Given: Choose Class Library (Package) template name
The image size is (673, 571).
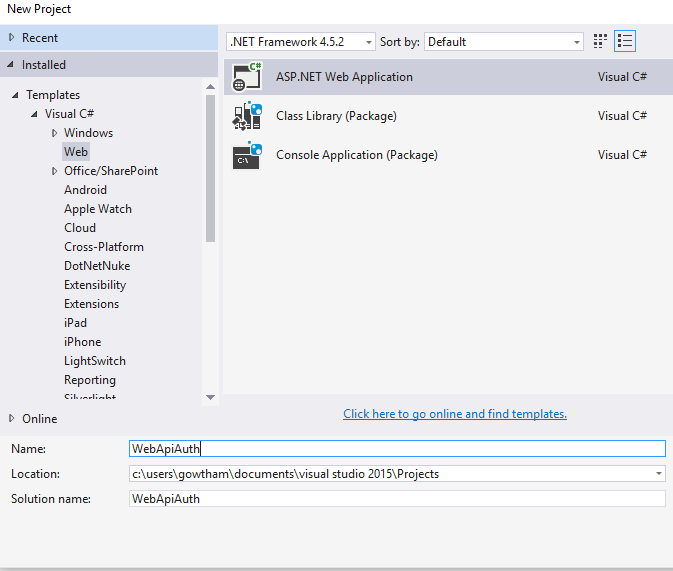Looking at the screenshot, I should (x=336, y=116).
